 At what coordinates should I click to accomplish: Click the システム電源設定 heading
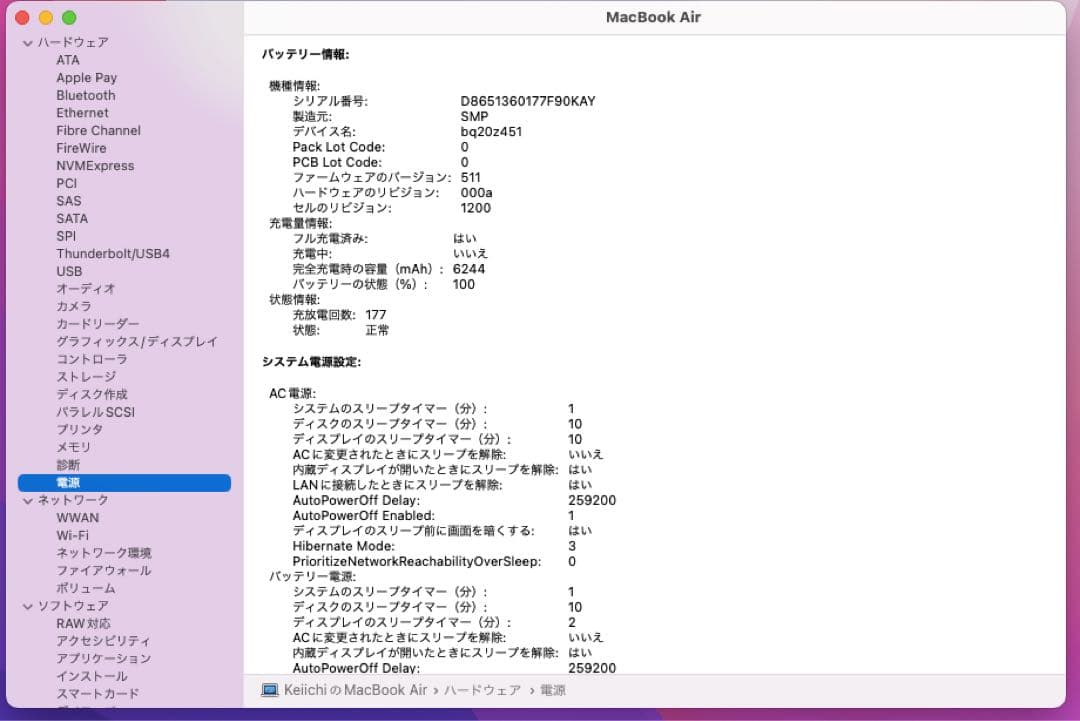311,362
